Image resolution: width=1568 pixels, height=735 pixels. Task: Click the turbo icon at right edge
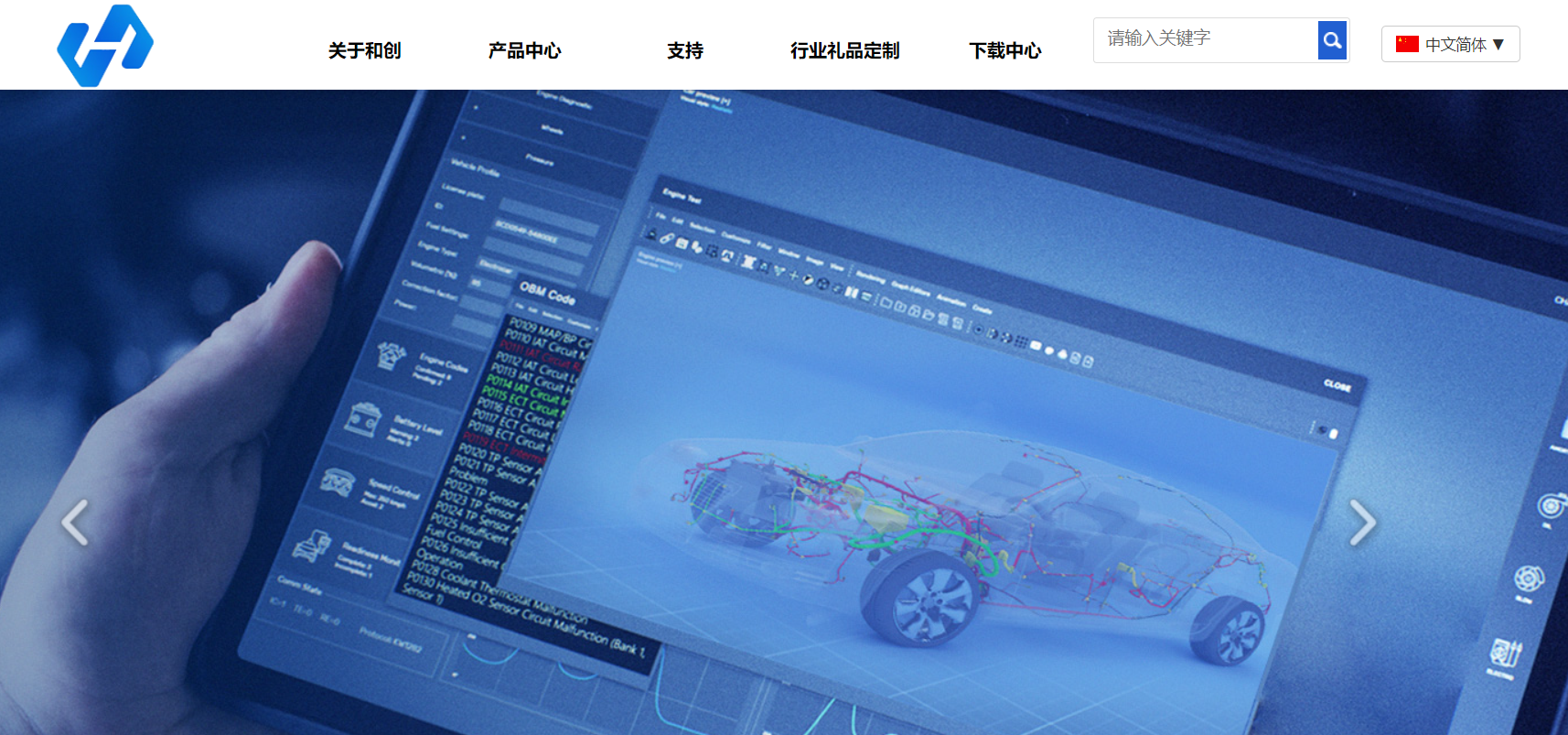(1551, 505)
